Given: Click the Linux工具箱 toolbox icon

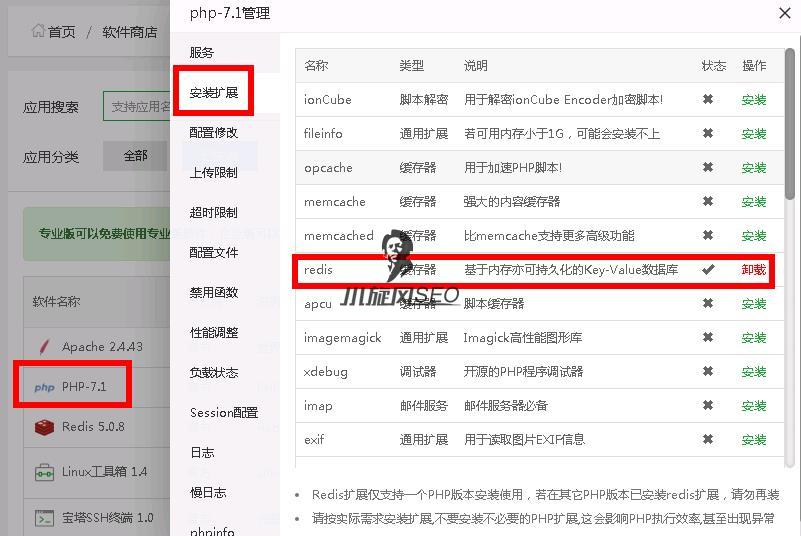Looking at the screenshot, I should pos(44,472).
